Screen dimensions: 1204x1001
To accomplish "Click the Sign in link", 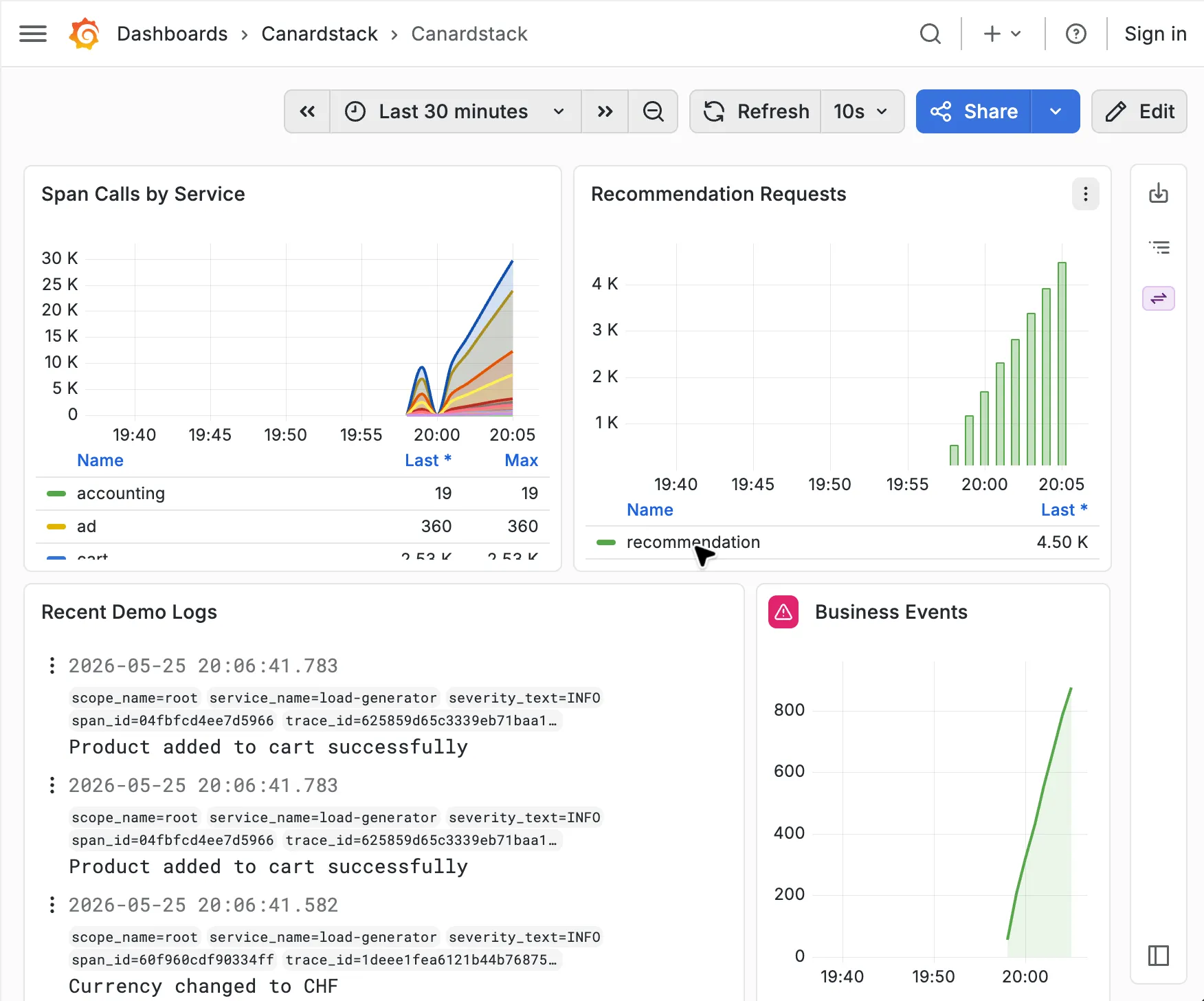I will point(1155,34).
